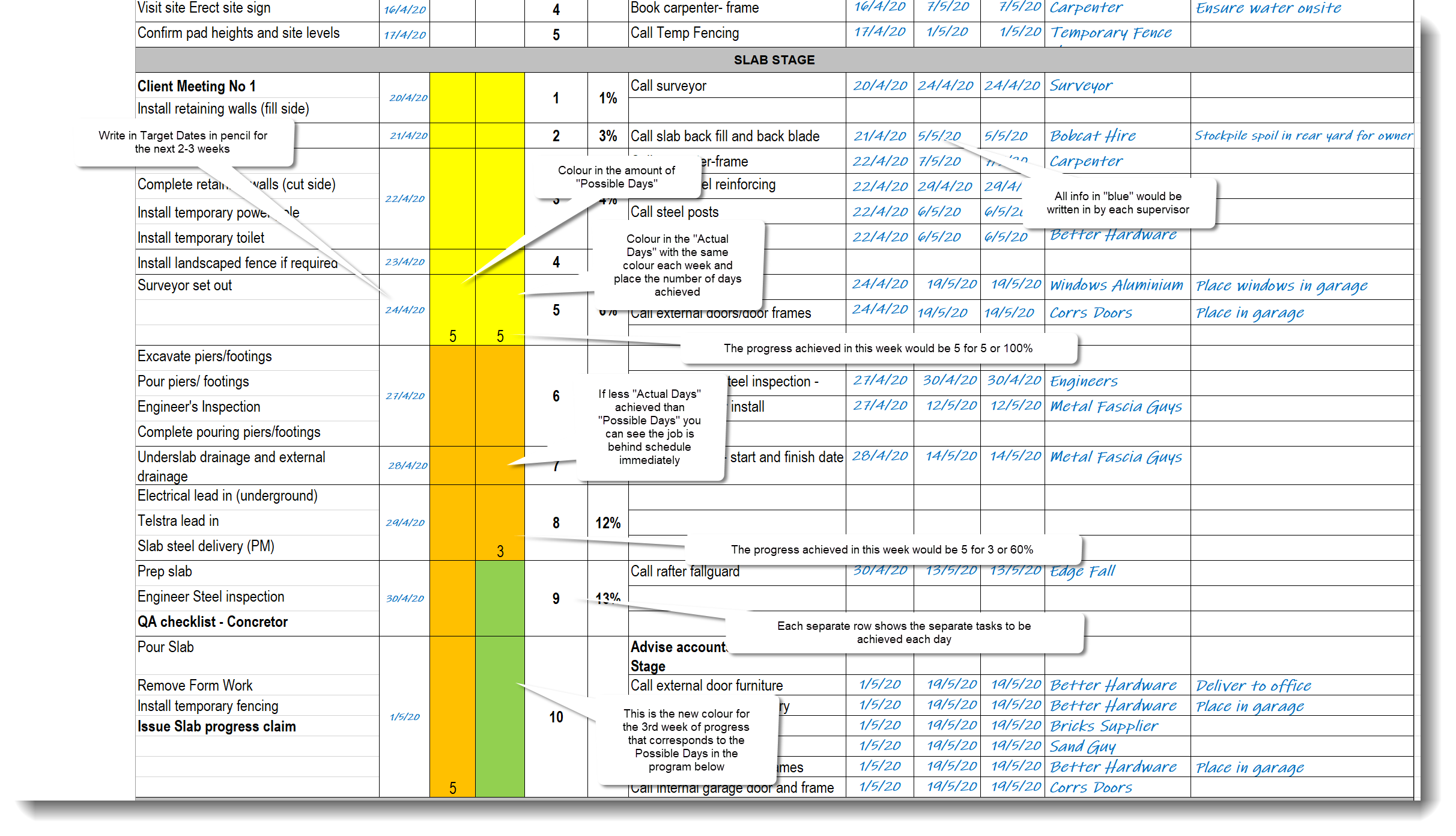Screen dimensions: 1456x836
Task: Click the 5 for 5 or 100% callout
Action: tap(878, 349)
